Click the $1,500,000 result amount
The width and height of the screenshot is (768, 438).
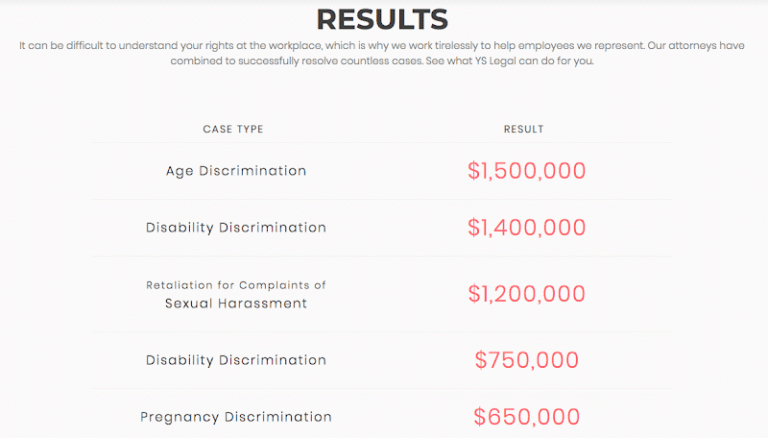tap(526, 171)
